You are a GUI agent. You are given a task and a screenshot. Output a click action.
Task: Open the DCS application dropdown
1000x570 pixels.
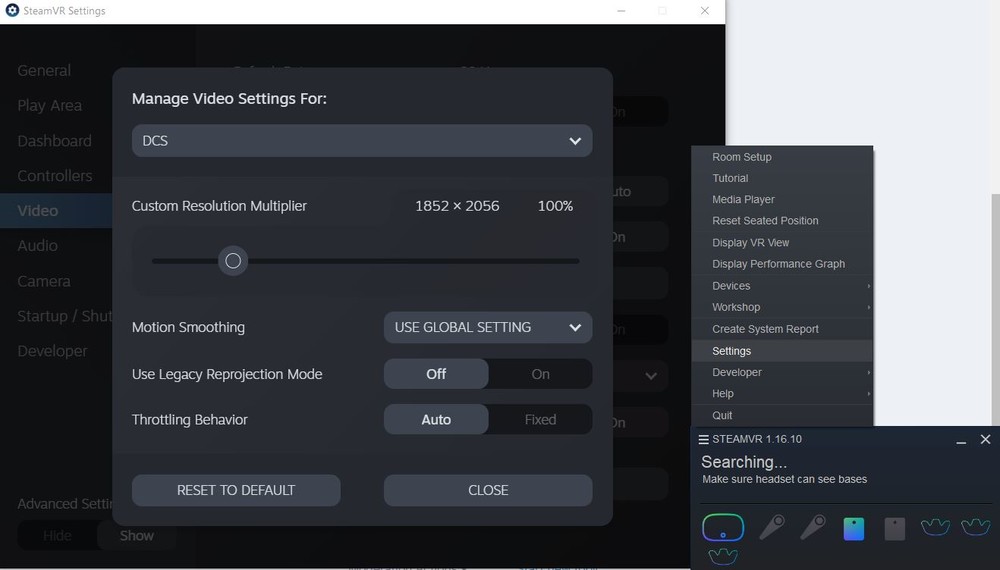click(362, 141)
